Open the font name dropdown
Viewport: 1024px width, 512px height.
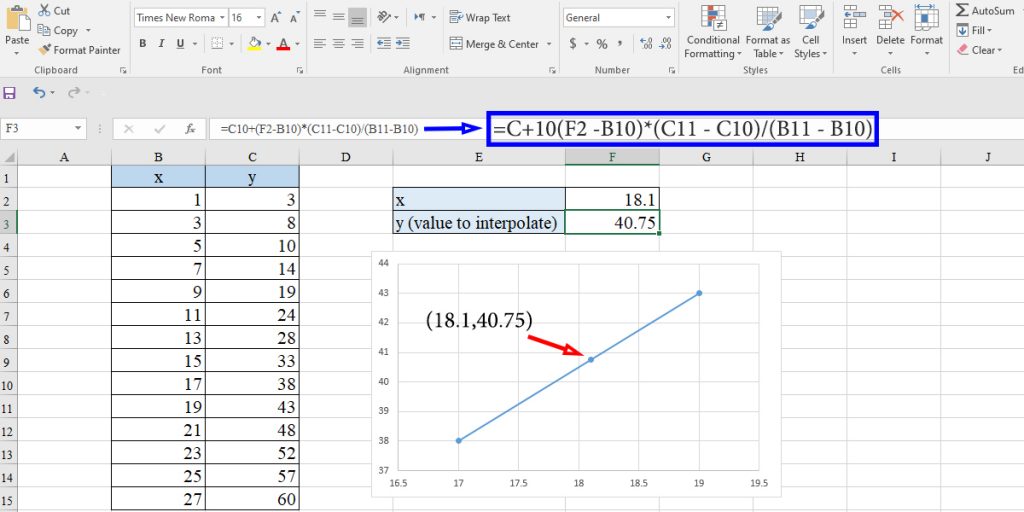tap(223, 18)
